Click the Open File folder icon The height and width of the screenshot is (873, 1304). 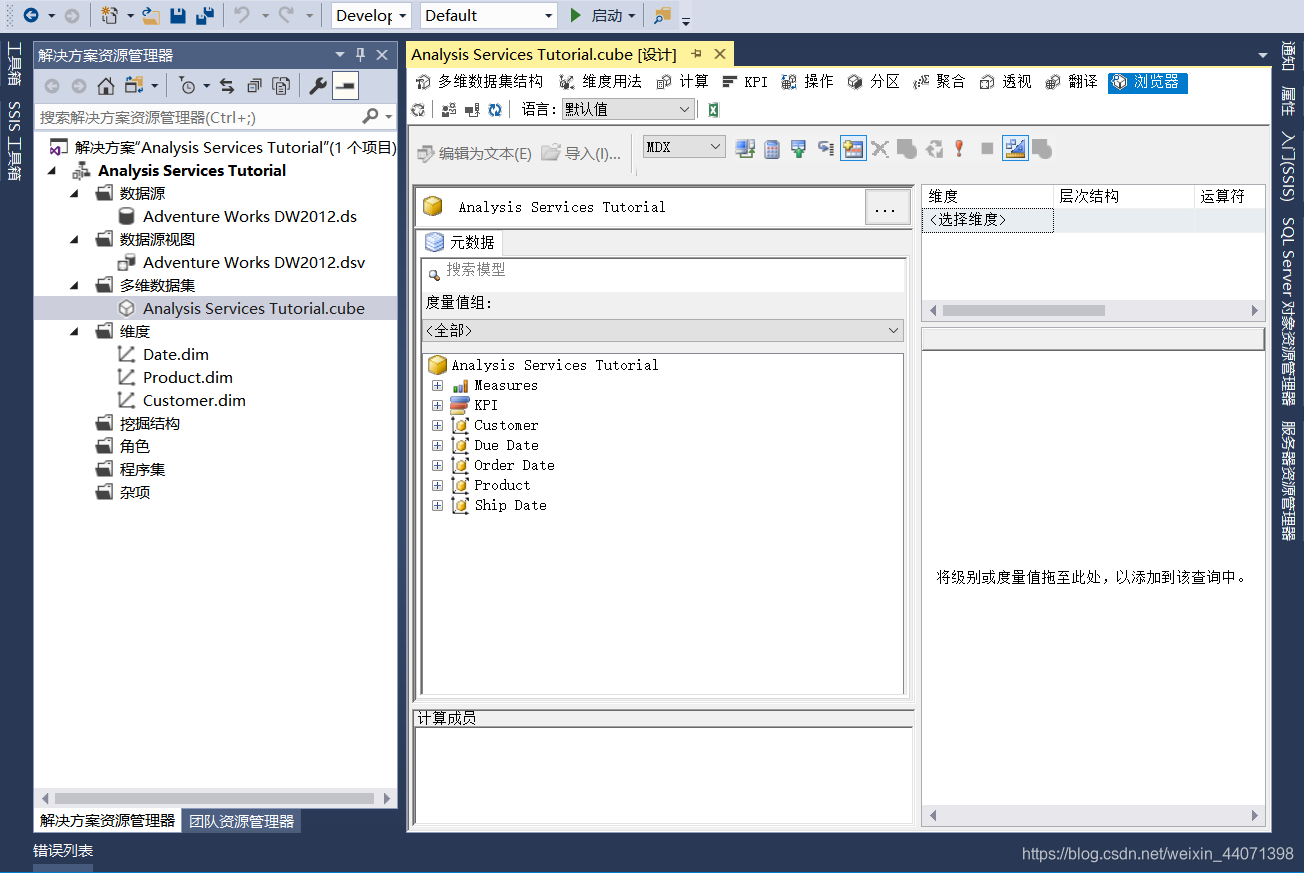pos(151,15)
